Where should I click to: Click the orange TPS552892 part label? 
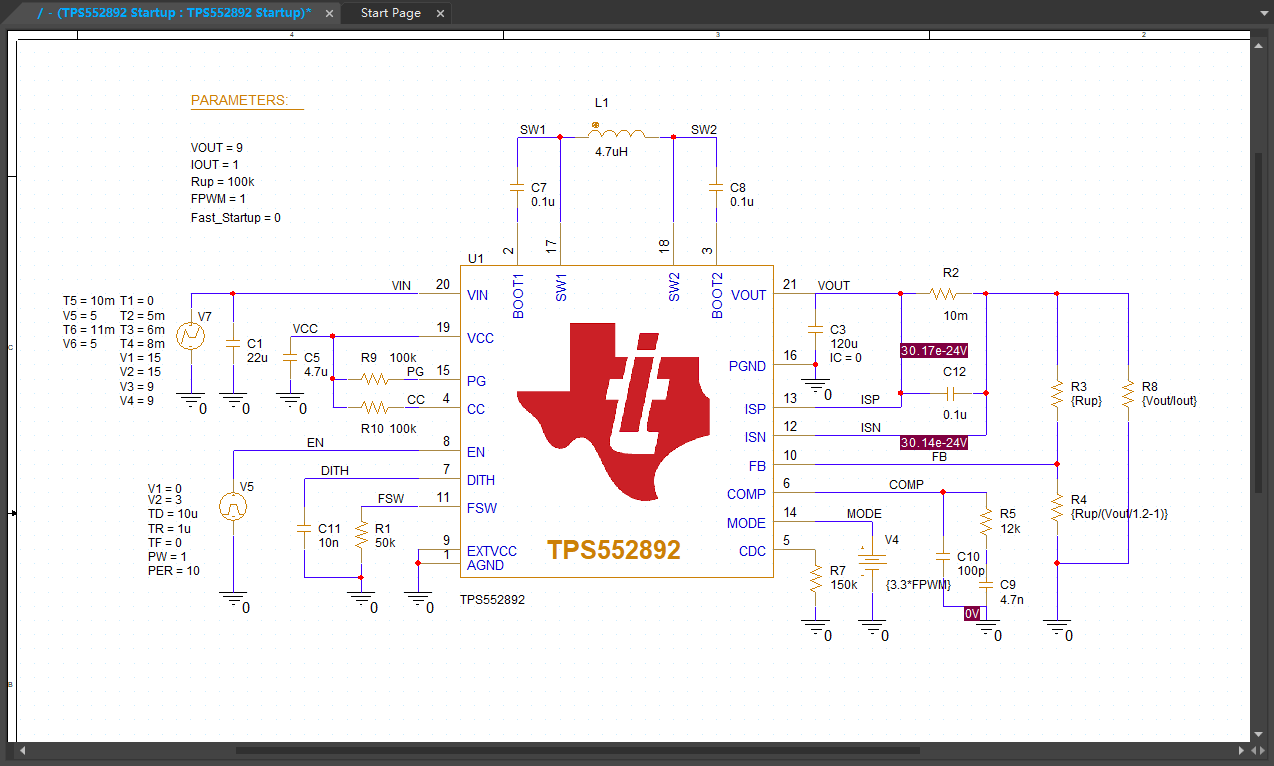[x=614, y=550]
